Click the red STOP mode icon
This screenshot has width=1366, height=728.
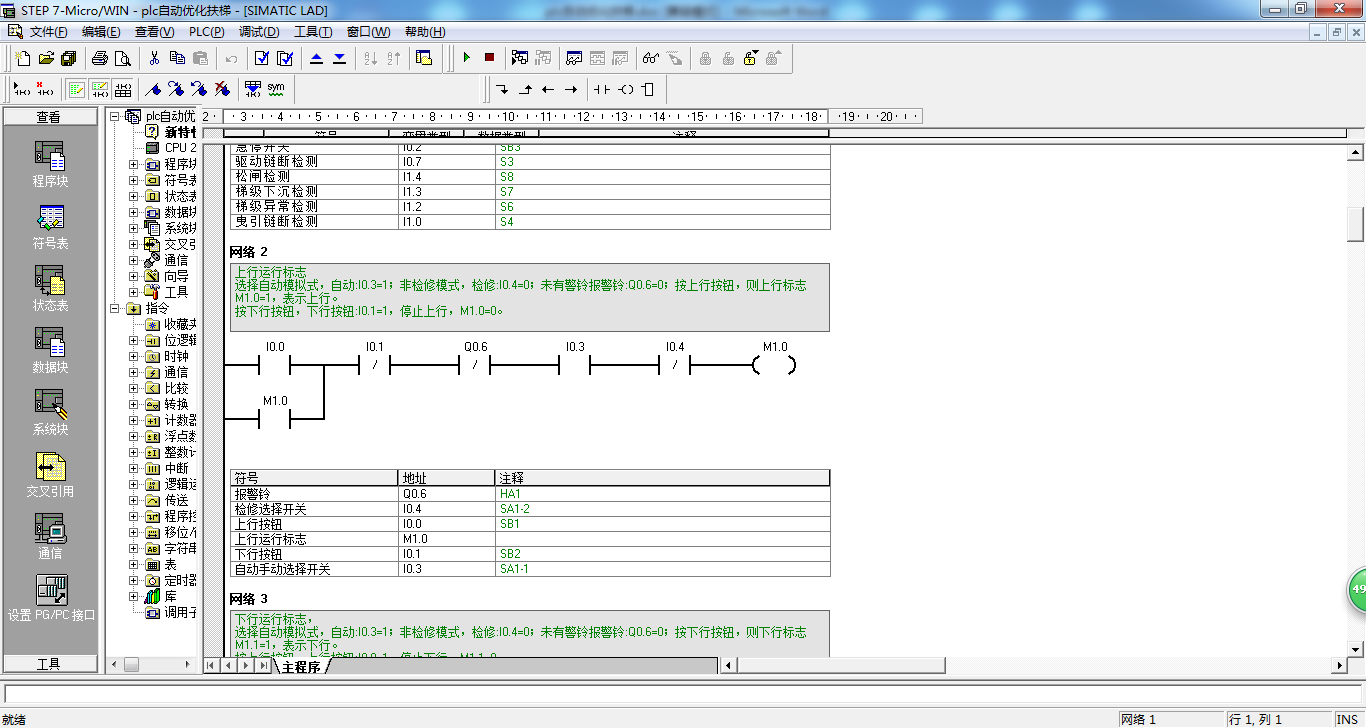coord(489,58)
